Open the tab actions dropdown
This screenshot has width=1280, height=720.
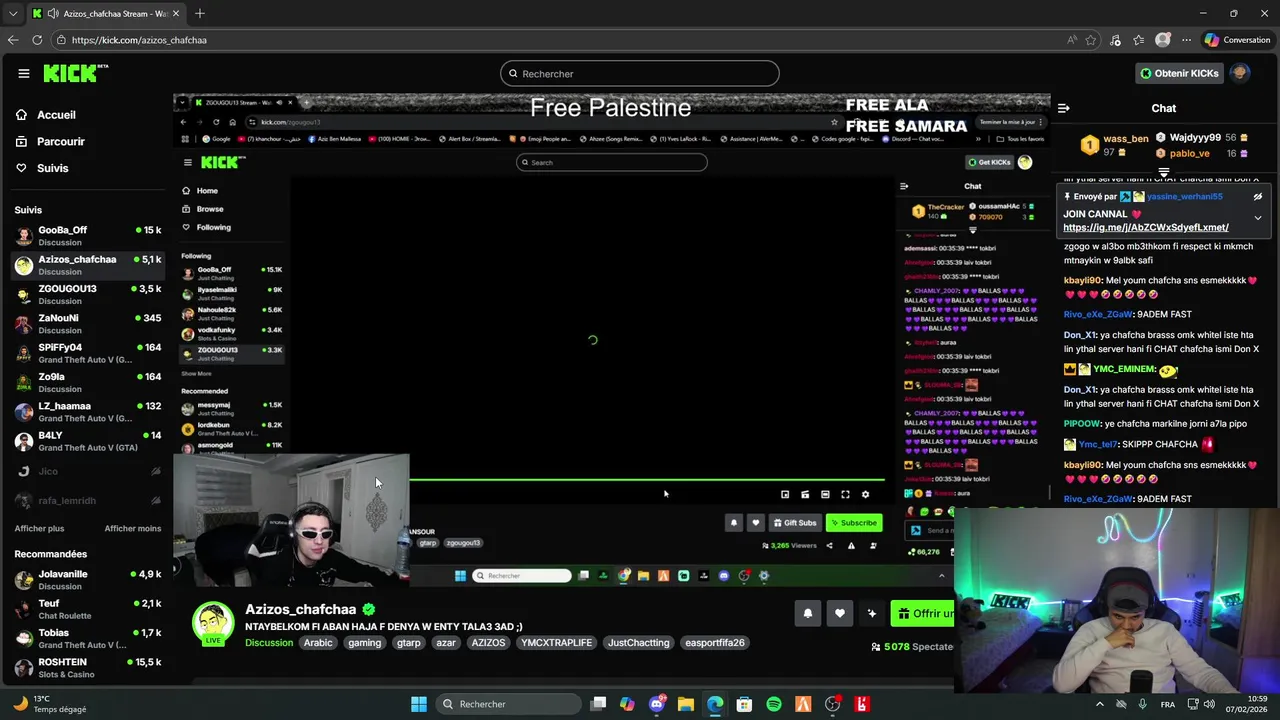point(13,14)
